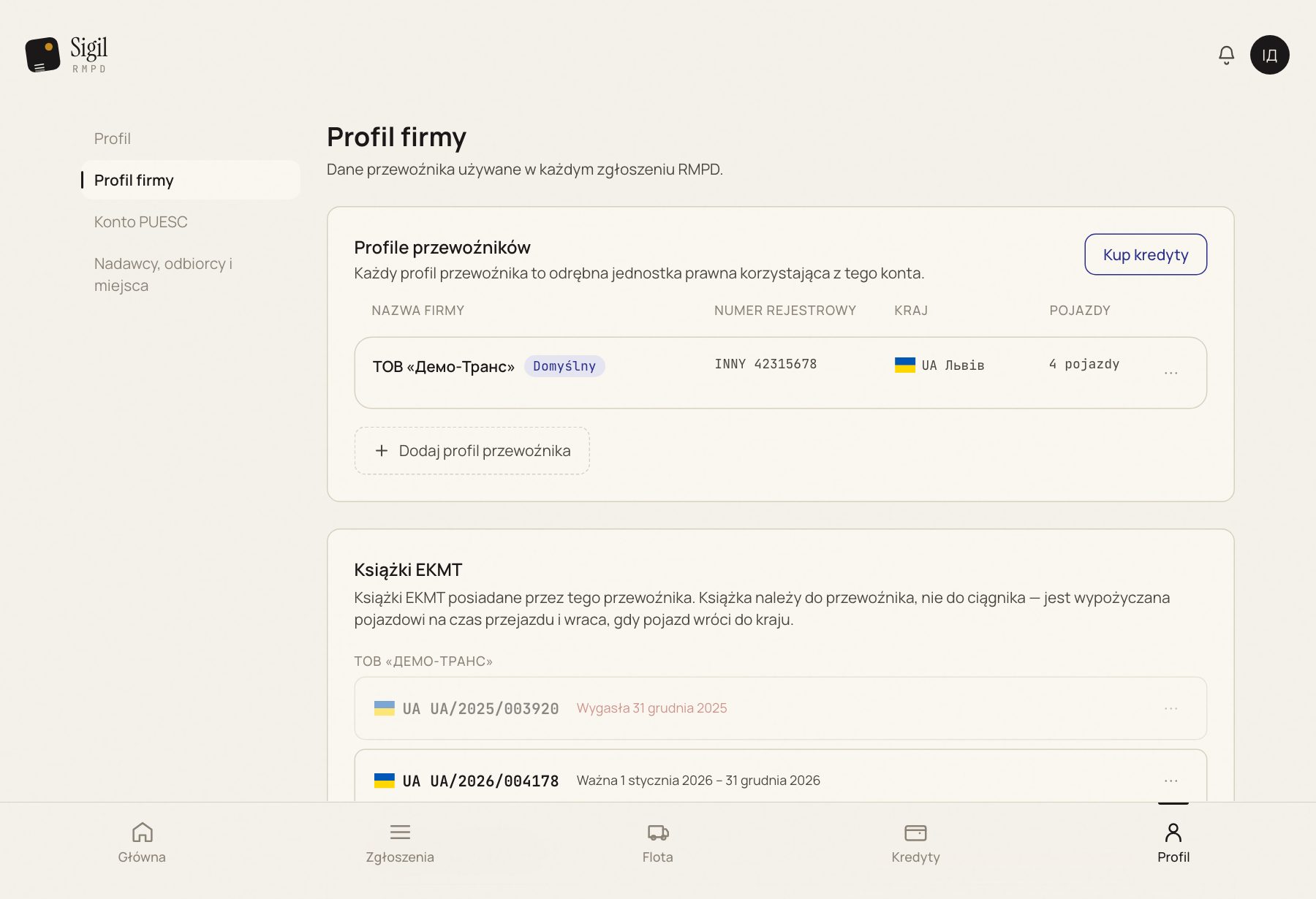Click the Domyślny badge
Viewport: 1316px width, 899px height.
(x=564, y=366)
